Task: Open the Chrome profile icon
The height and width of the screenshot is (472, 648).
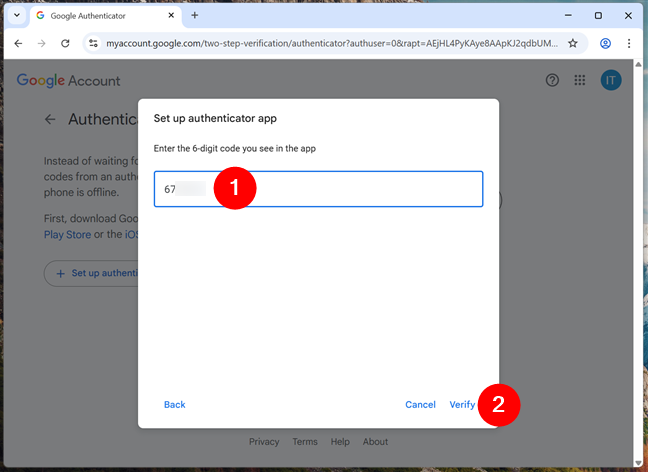Action: (x=605, y=43)
